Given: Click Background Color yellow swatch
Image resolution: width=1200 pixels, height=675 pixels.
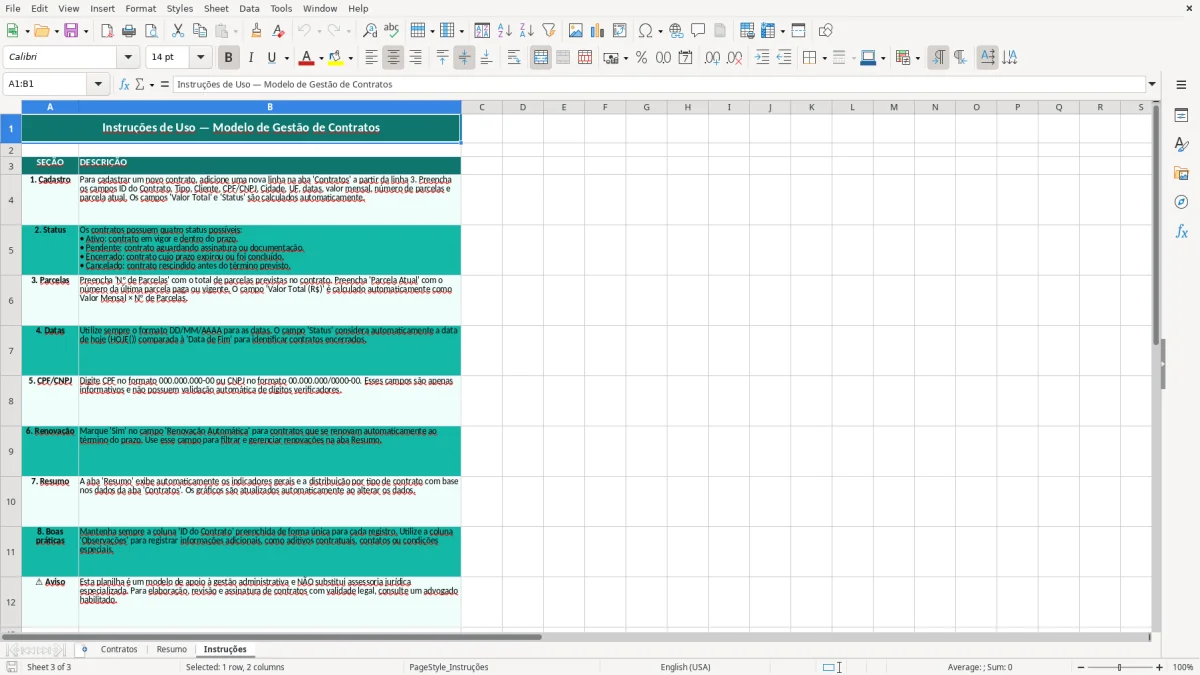Looking at the screenshot, I should point(335,58).
